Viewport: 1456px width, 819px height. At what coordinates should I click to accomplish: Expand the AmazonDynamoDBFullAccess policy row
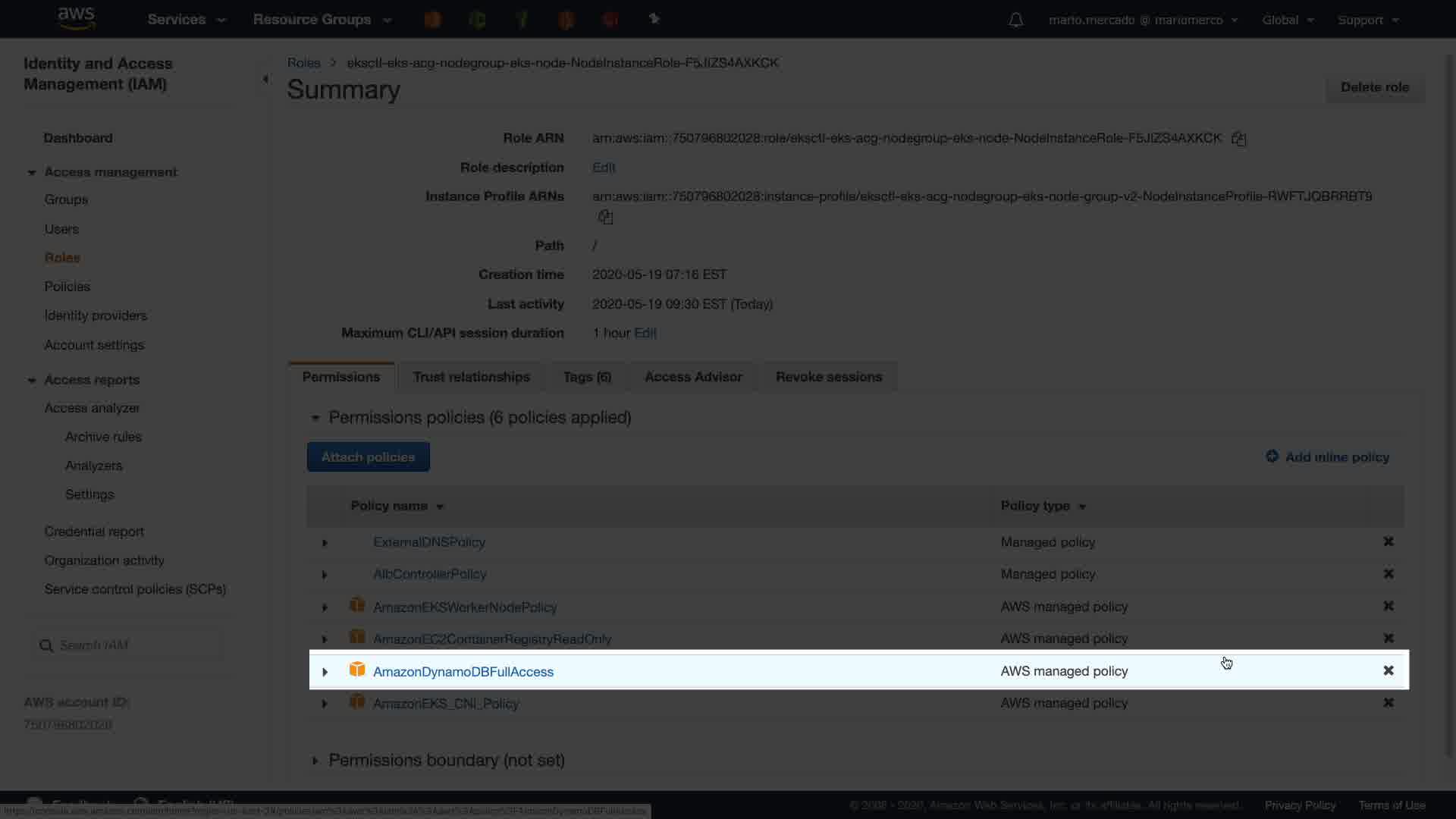pos(325,672)
